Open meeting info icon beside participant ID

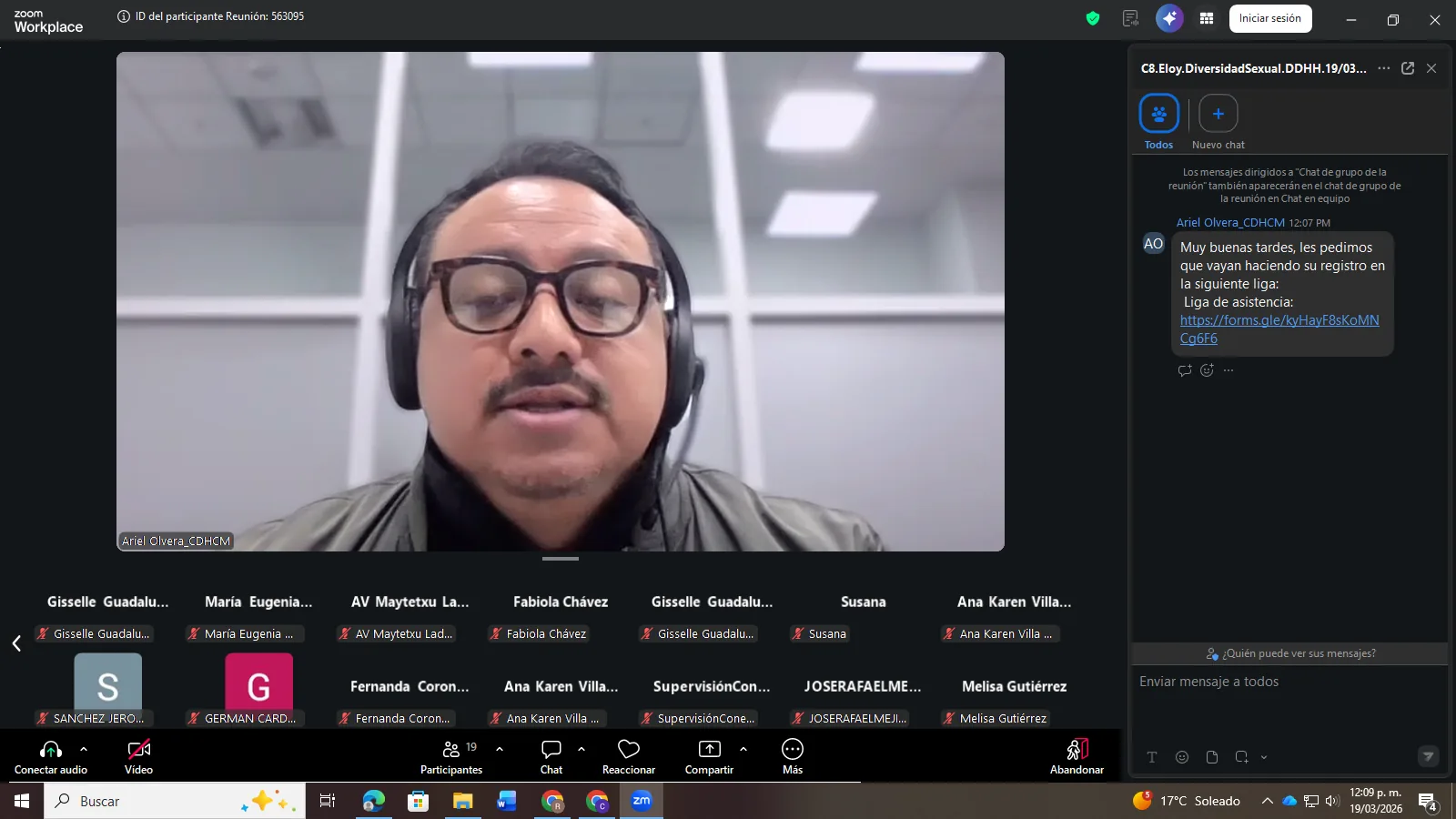[x=124, y=16]
